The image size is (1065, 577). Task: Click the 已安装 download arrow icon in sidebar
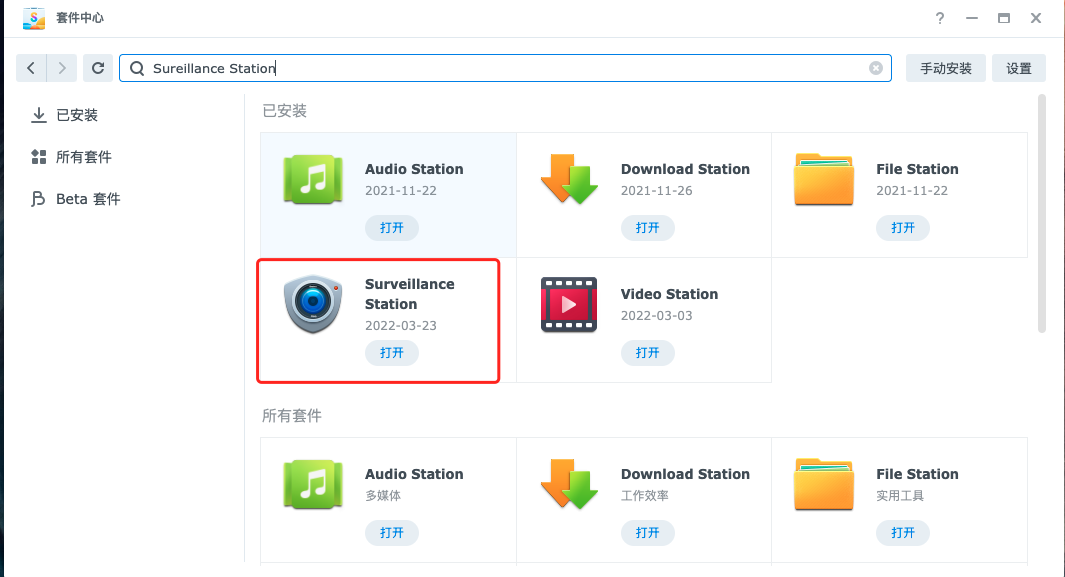[39, 115]
